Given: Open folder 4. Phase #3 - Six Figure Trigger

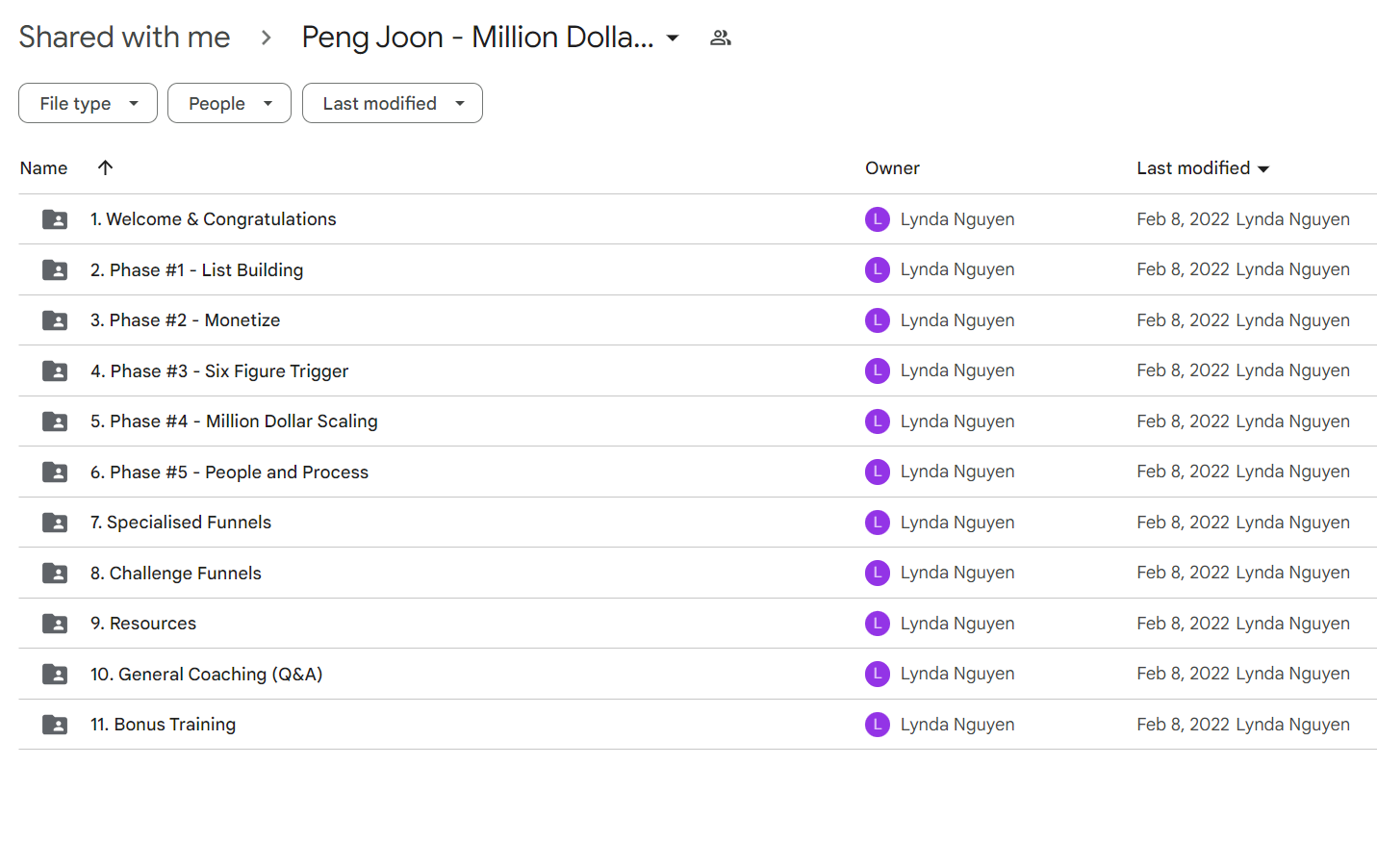Looking at the screenshot, I should pos(219,371).
